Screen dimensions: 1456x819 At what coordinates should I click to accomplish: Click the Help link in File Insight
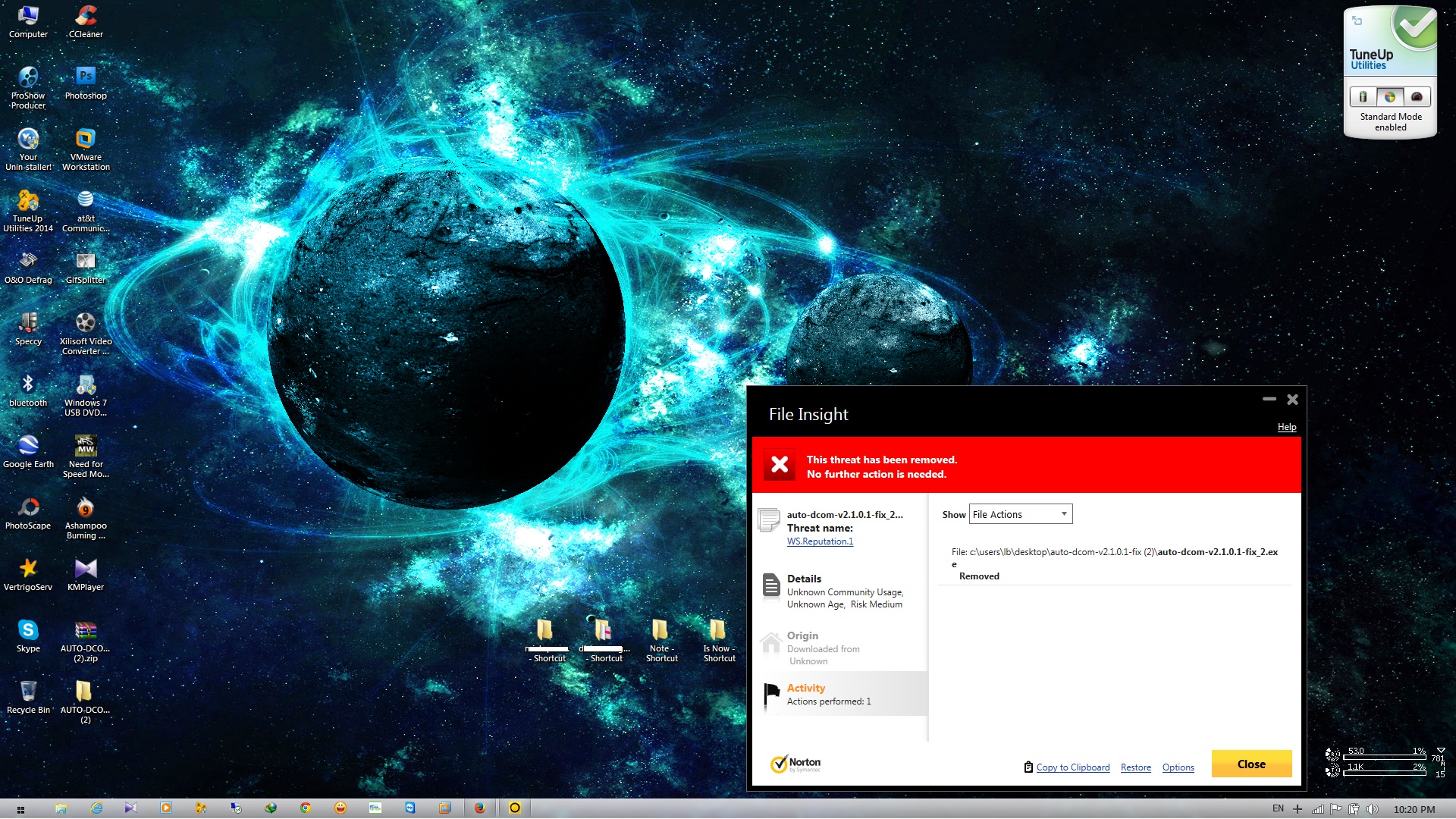coord(1287,427)
